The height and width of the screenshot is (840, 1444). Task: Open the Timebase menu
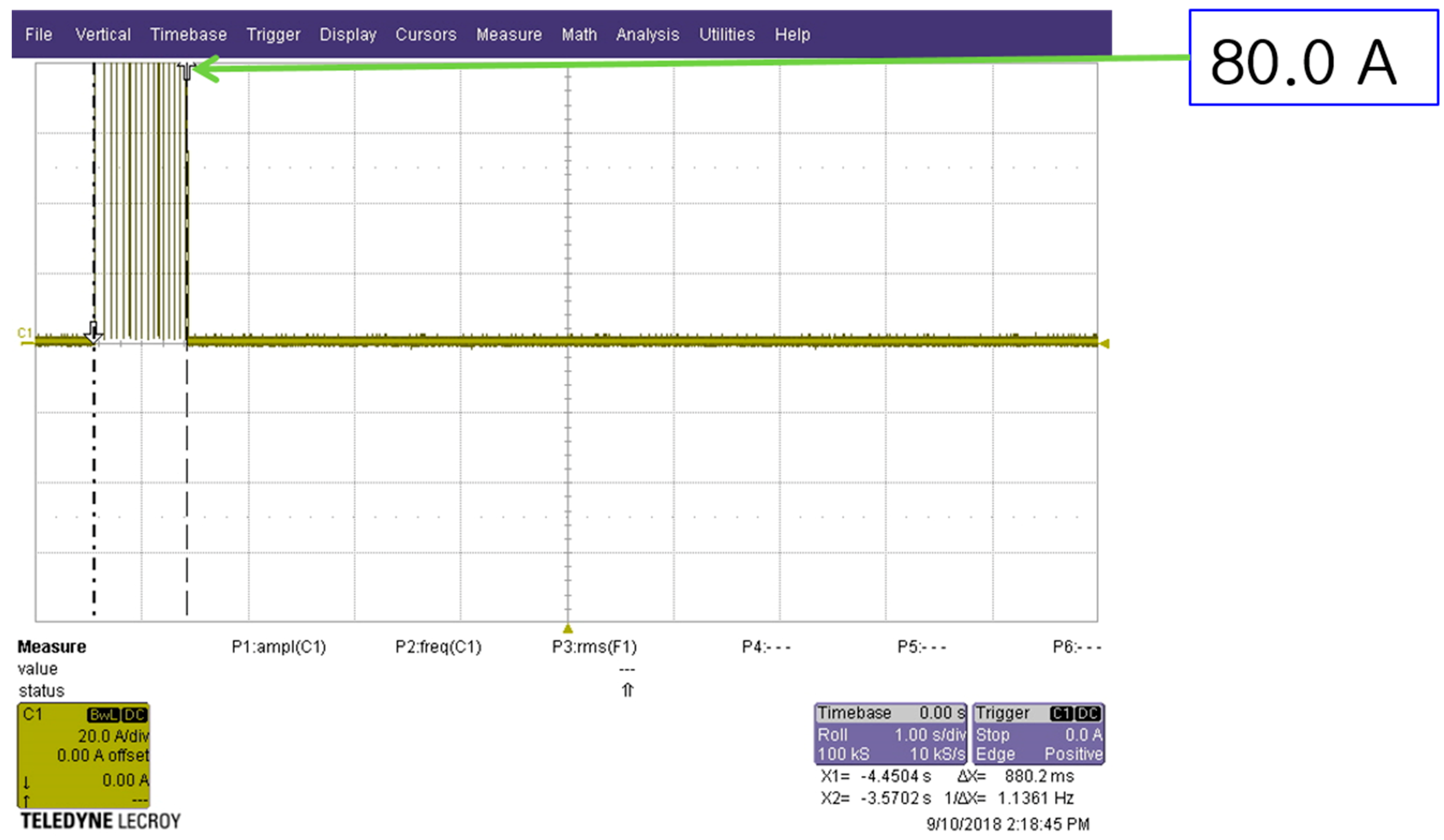pos(189,34)
